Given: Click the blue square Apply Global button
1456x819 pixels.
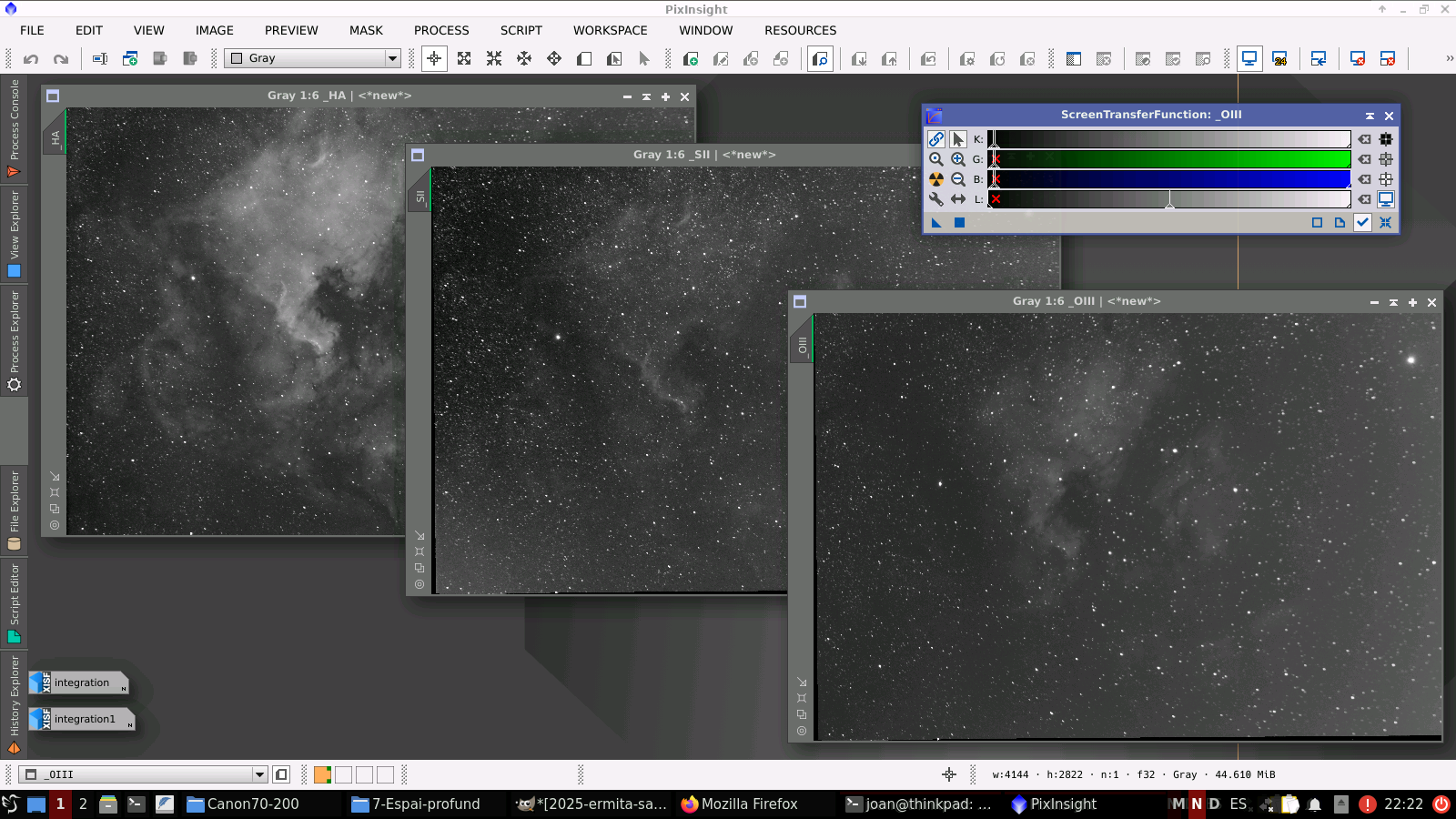Looking at the screenshot, I should [x=959, y=223].
